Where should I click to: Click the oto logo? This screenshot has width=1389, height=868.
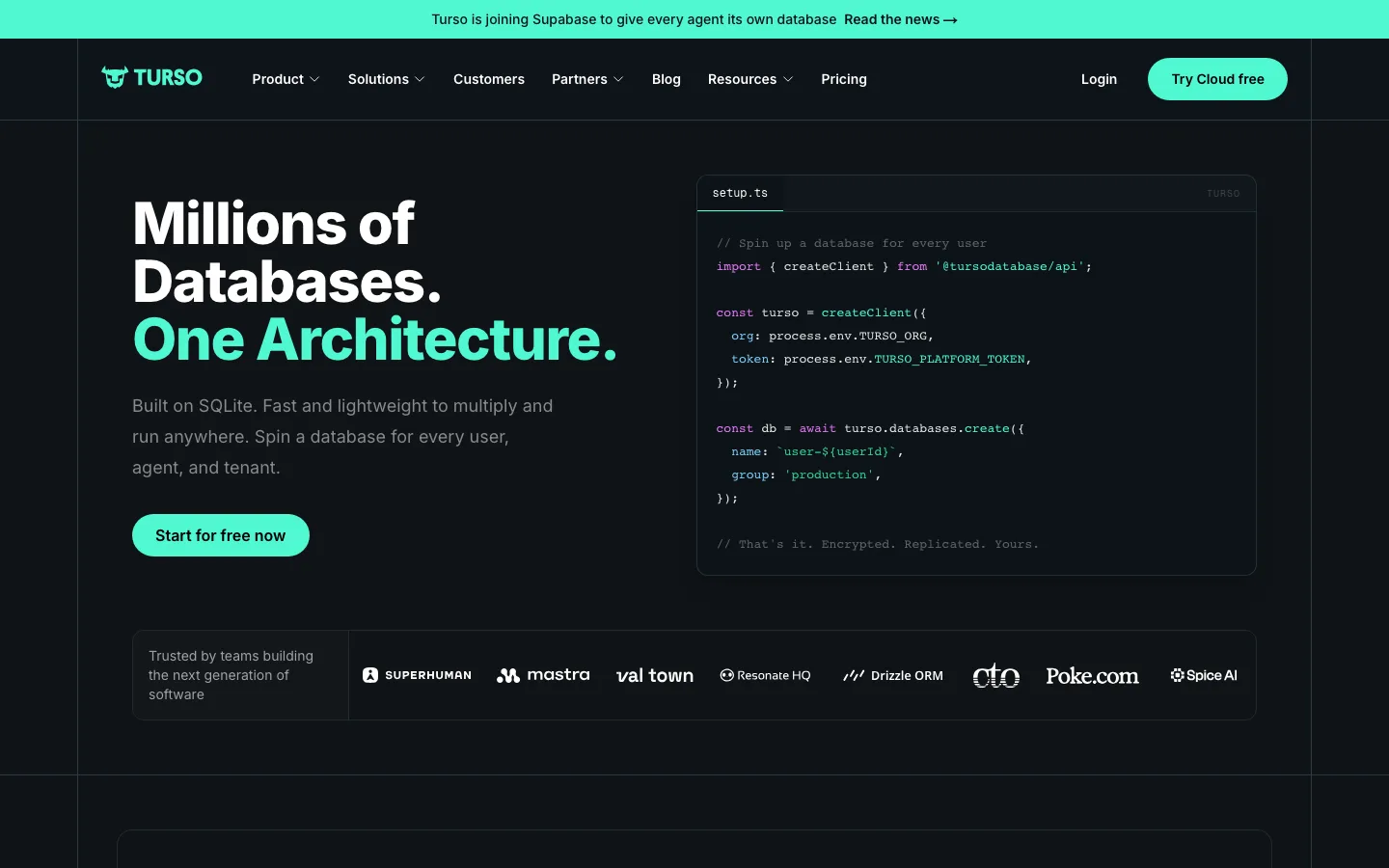click(996, 675)
